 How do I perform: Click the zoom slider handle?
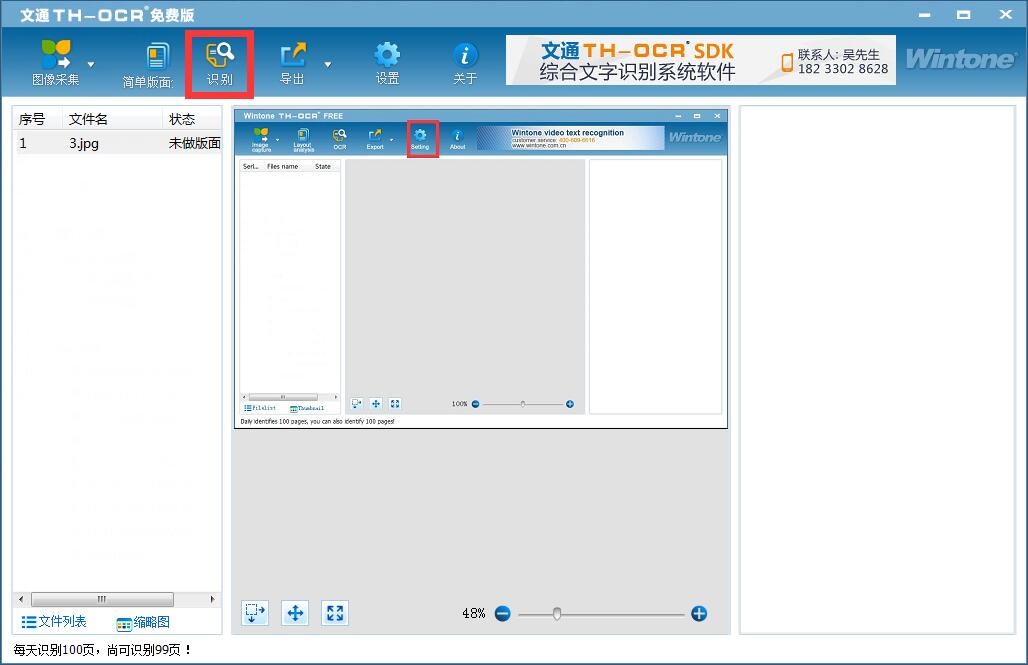click(557, 614)
